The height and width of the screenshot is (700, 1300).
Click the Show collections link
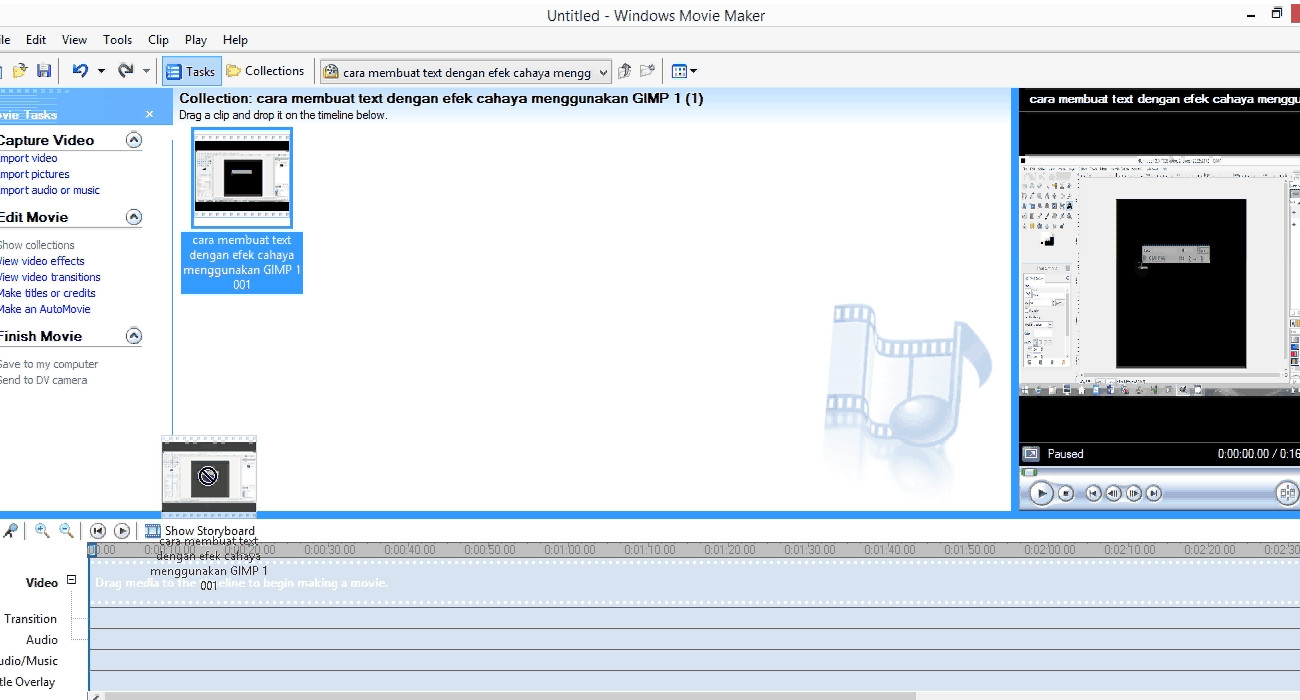(x=37, y=245)
